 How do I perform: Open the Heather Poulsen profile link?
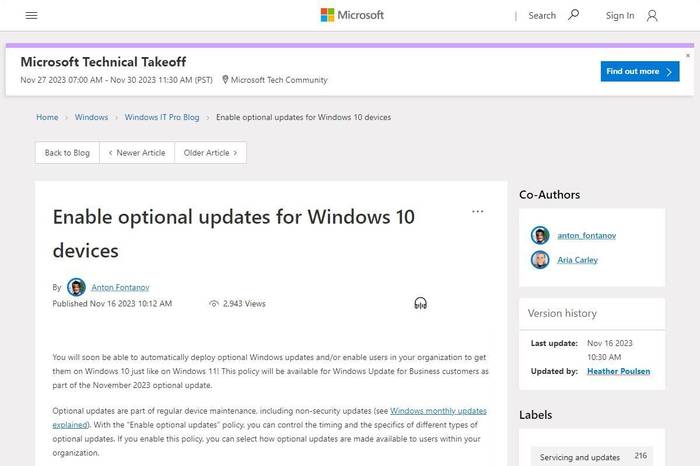(618, 371)
